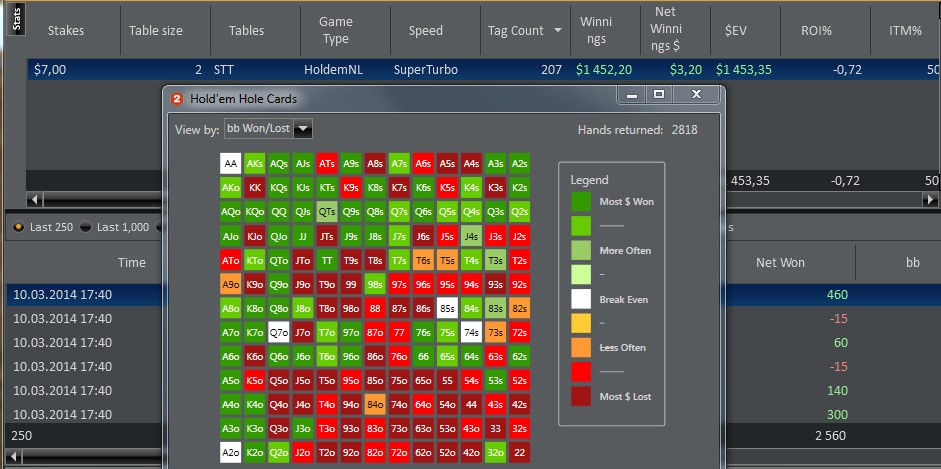Sort by the ROI% column header
This screenshot has width=941, height=469.
click(x=816, y=31)
